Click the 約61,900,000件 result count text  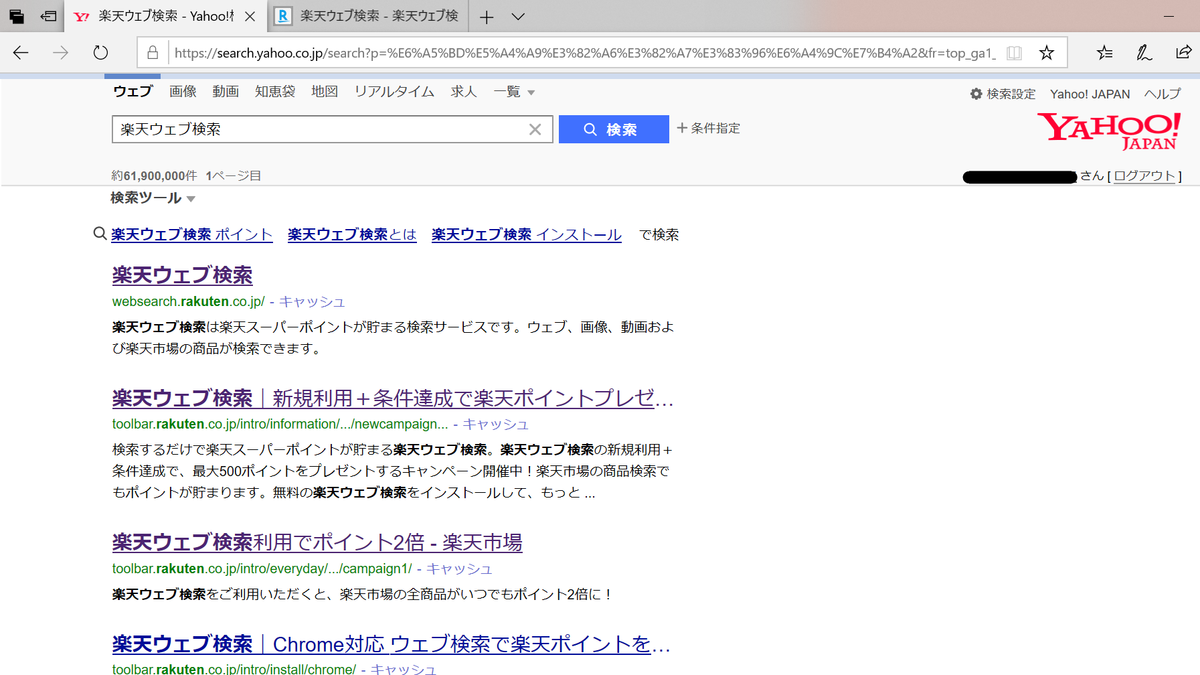pyautogui.click(x=155, y=175)
